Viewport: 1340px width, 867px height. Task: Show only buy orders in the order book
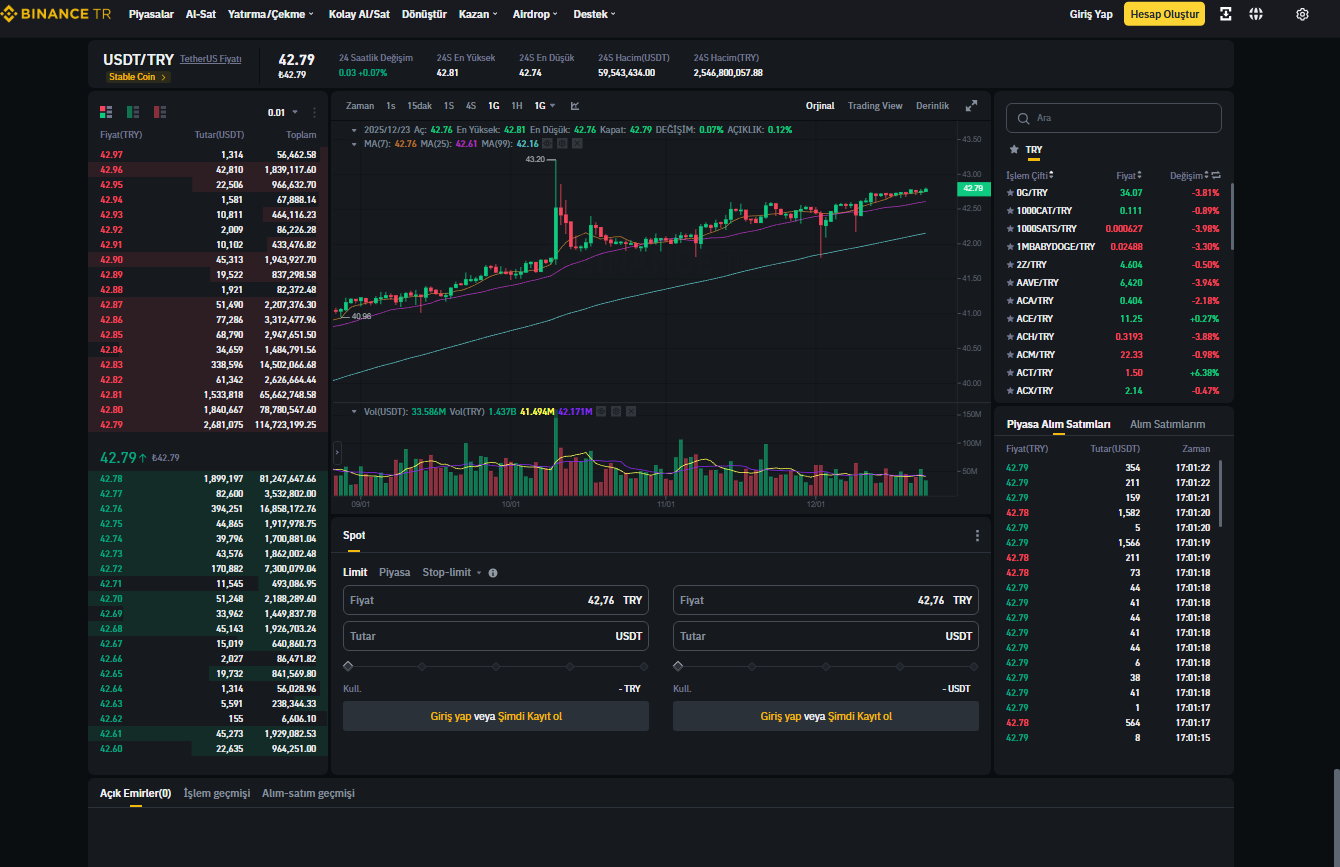(133, 112)
